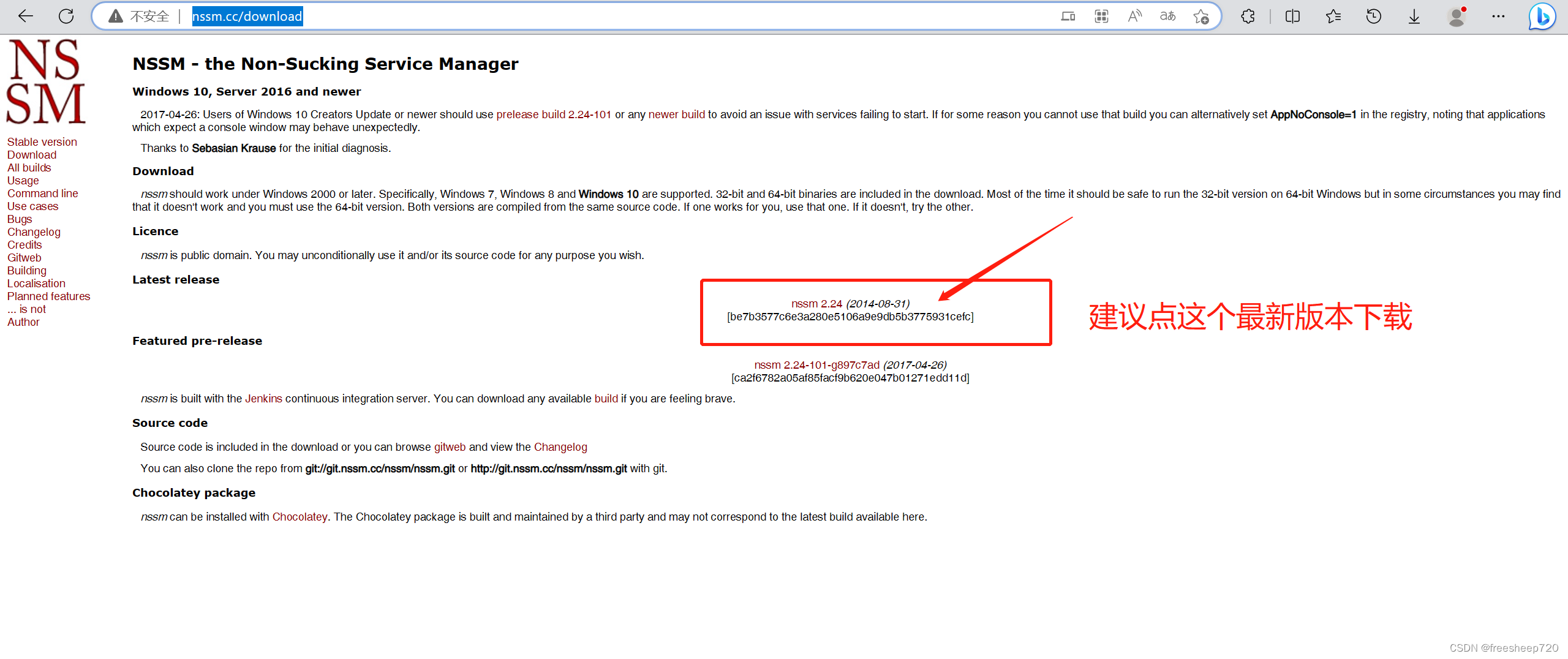Open the Gitweb sidebar link
This screenshot has height=659, width=1568.
(x=24, y=258)
